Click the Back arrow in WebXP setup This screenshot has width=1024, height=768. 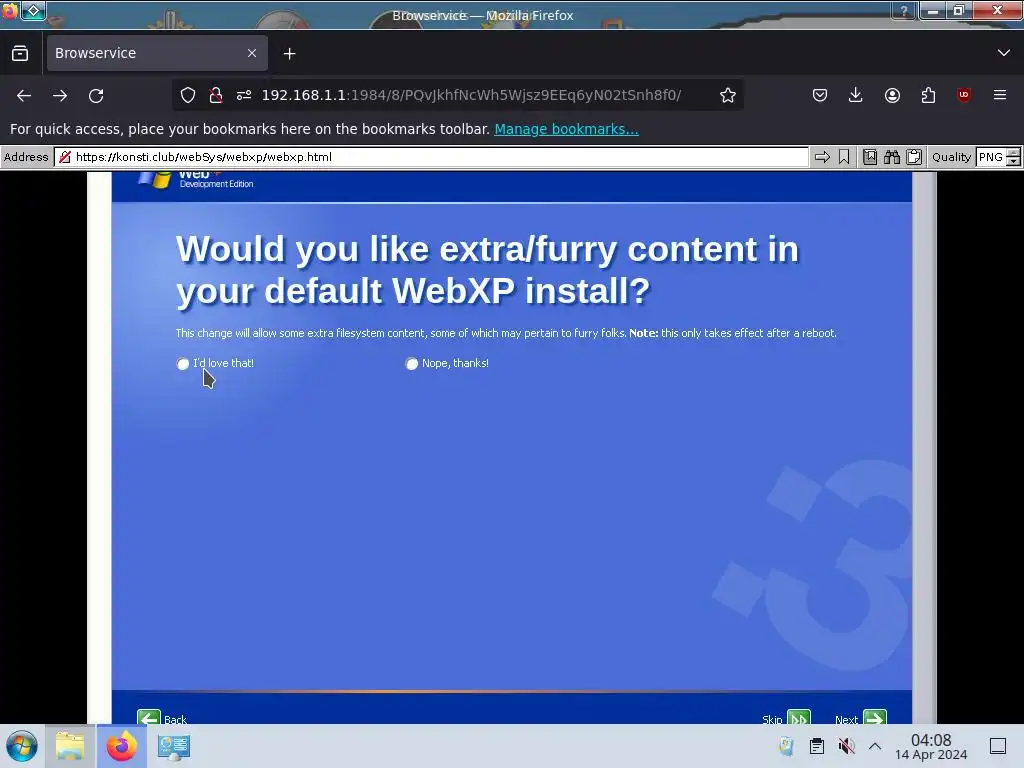pos(149,717)
